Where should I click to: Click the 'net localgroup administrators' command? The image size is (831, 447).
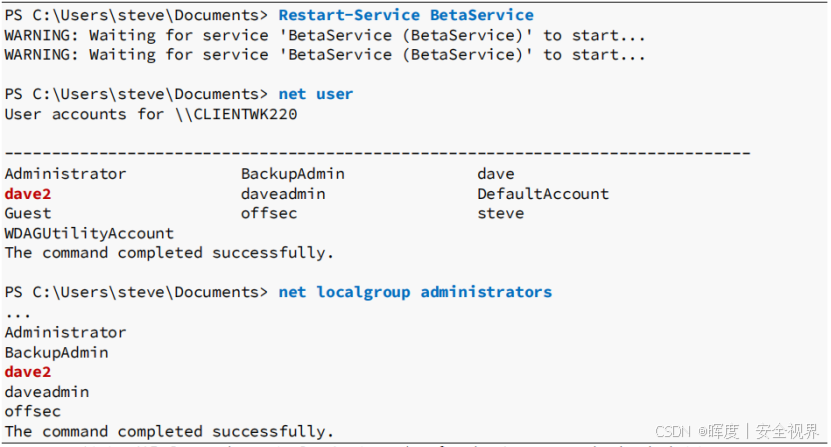tap(415, 292)
